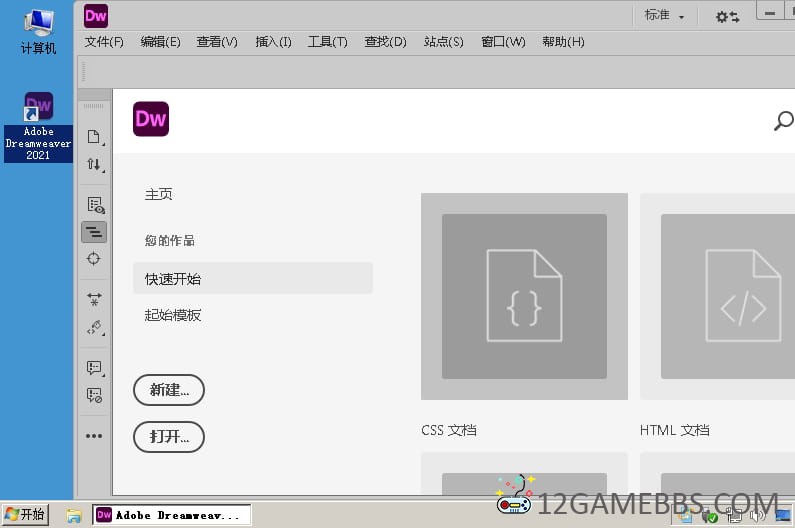795x528 pixels.
Task: Remove comment tool icon in sidebar
Action: tap(94, 395)
